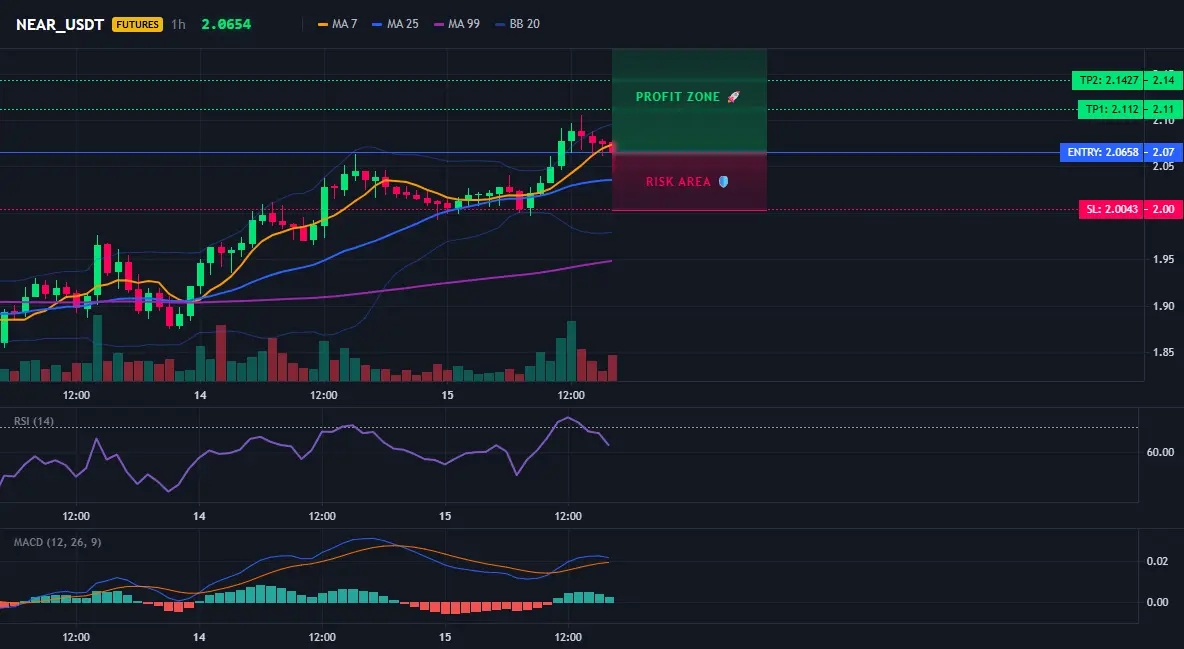
Task: Click the 0.00 MACD axis value
Action: pos(1158,602)
